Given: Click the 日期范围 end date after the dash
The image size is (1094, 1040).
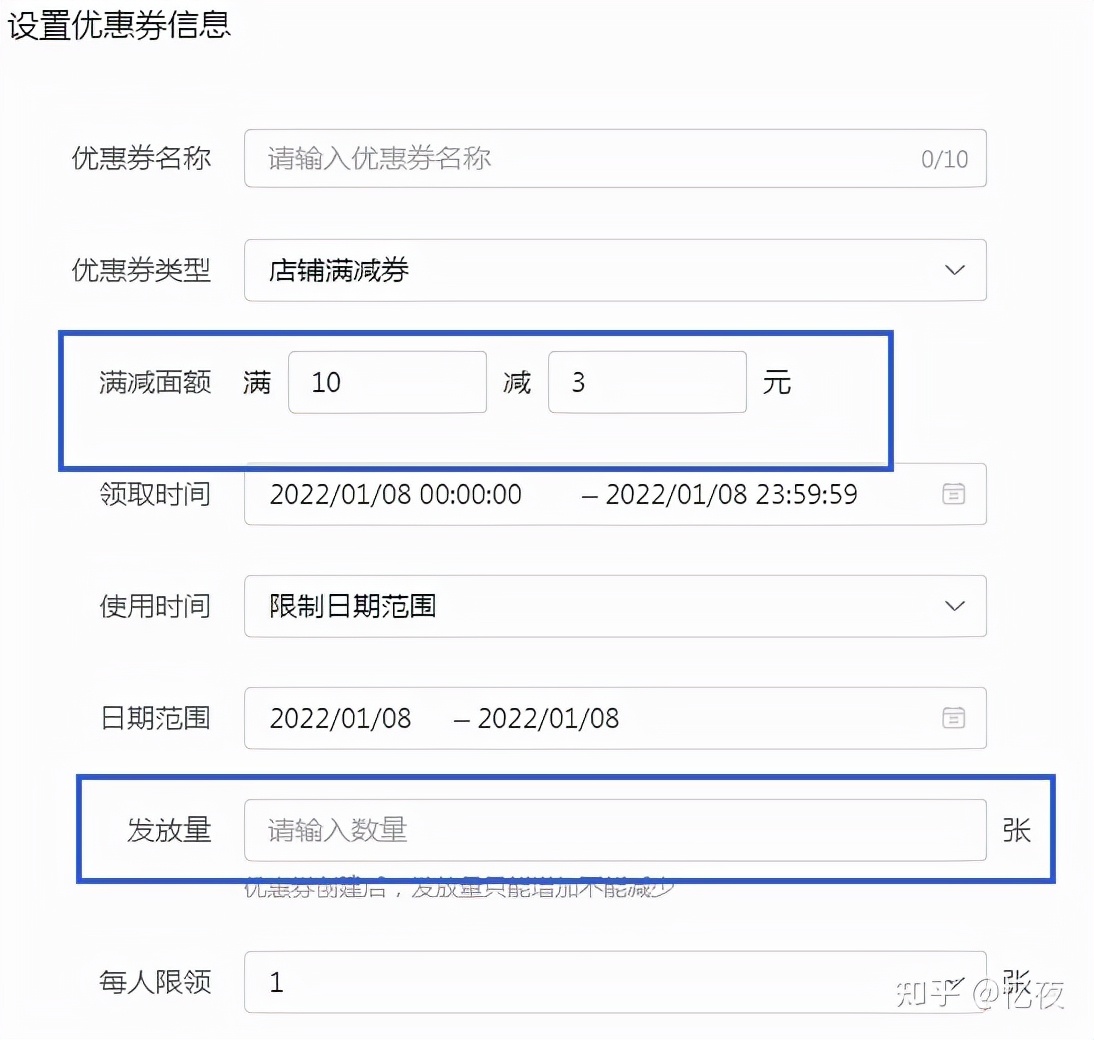Looking at the screenshot, I should tap(548, 718).
